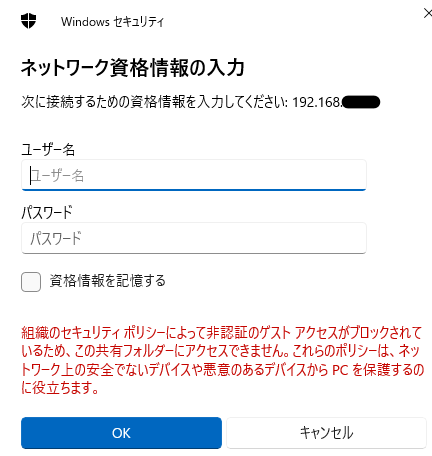Enable the 資格情報を記憶する checkbox
432x456 pixels.
[x=31, y=282]
